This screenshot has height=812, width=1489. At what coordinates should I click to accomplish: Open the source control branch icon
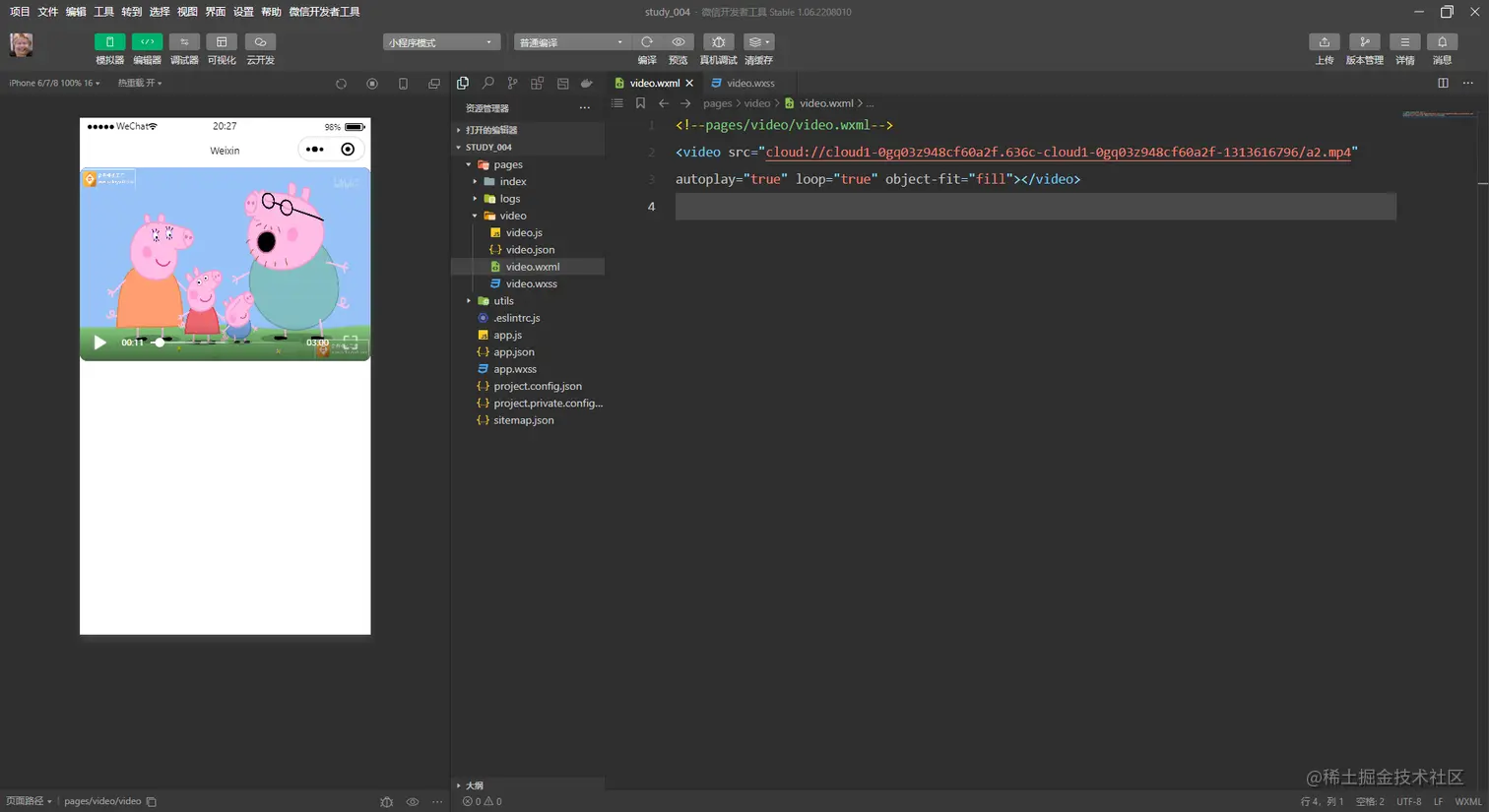[512, 84]
